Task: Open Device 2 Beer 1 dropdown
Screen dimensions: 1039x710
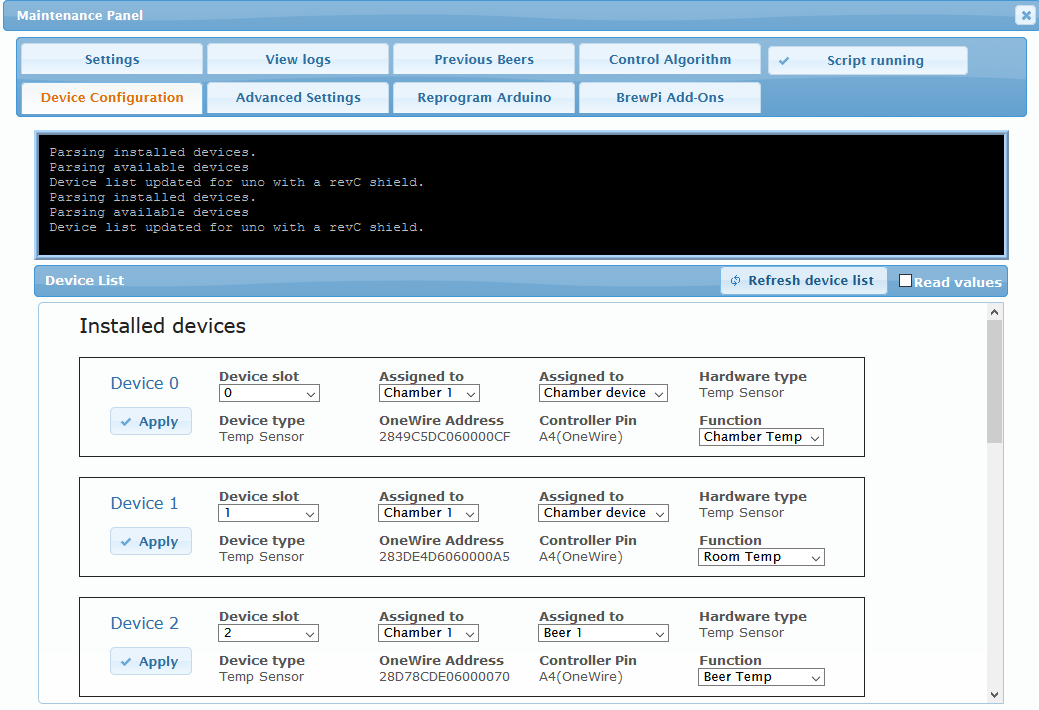Action: pyautogui.click(x=604, y=633)
